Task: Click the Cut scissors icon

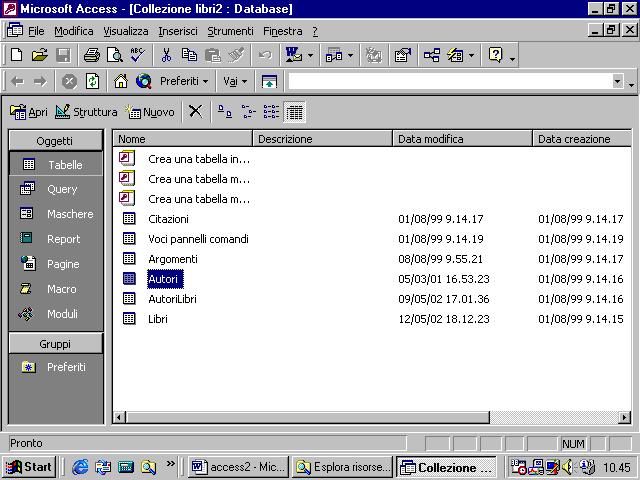Action: (166, 55)
